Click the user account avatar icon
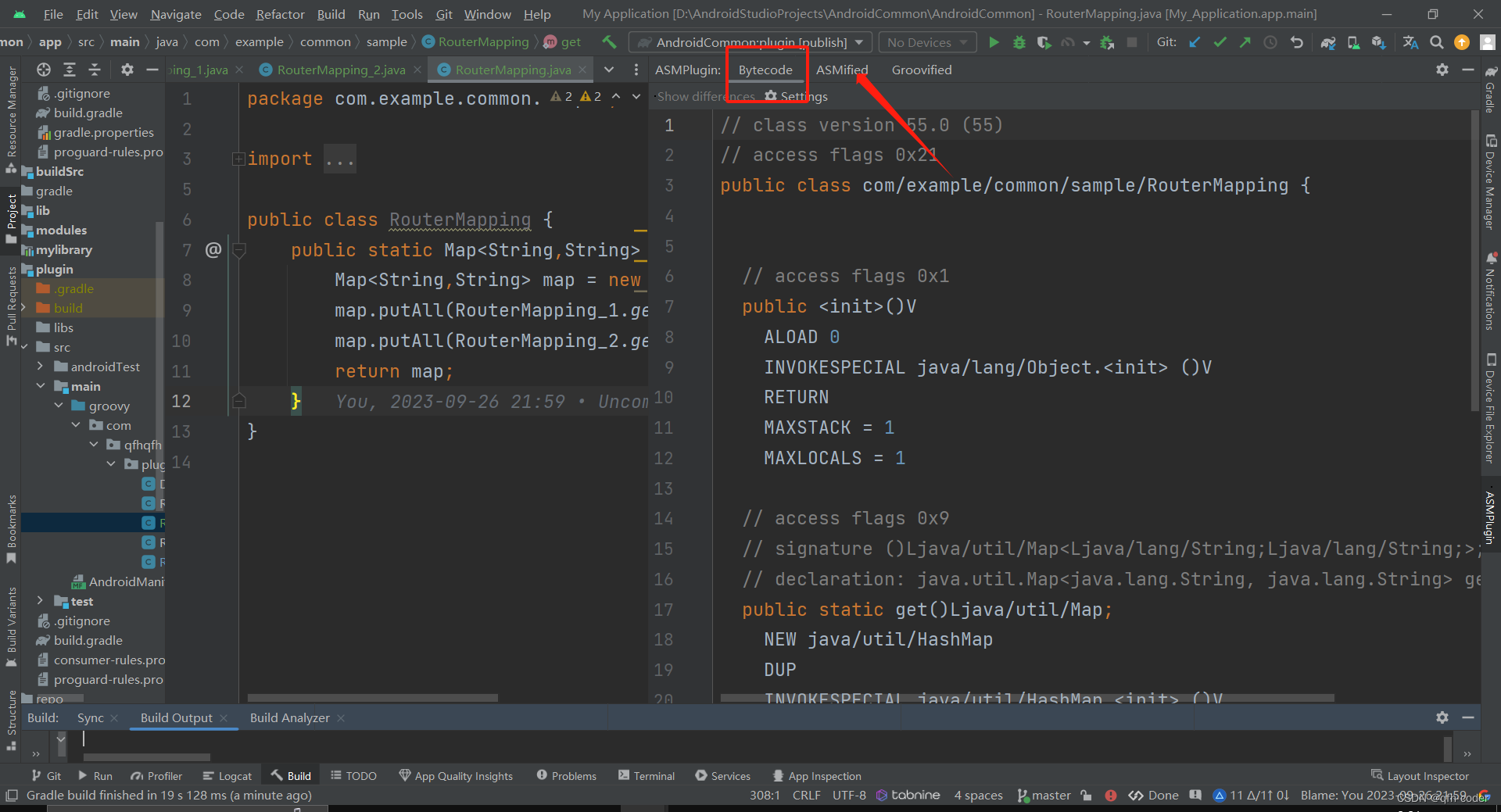Image resolution: width=1501 pixels, height=812 pixels. 1488,42
